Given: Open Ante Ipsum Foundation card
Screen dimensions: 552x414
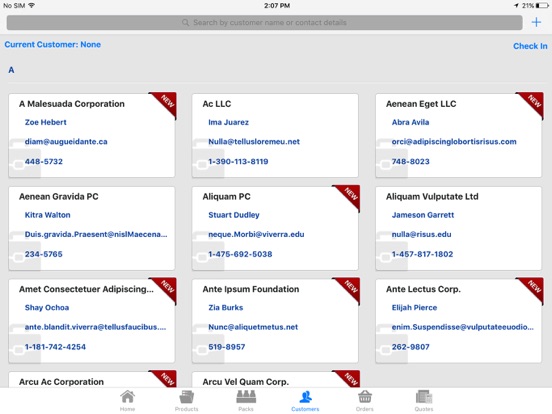Looking at the screenshot, I should (275, 321).
